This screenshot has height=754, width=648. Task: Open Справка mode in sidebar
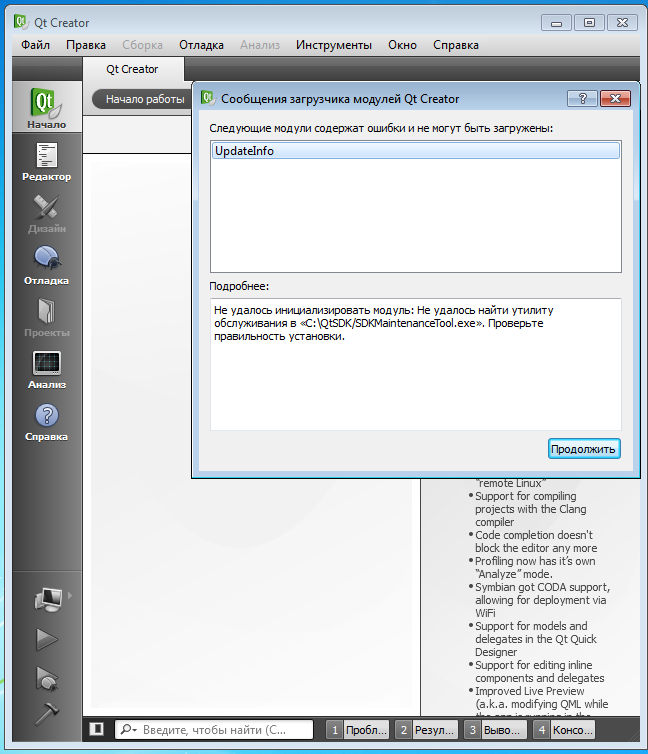[x=47, y=422]
